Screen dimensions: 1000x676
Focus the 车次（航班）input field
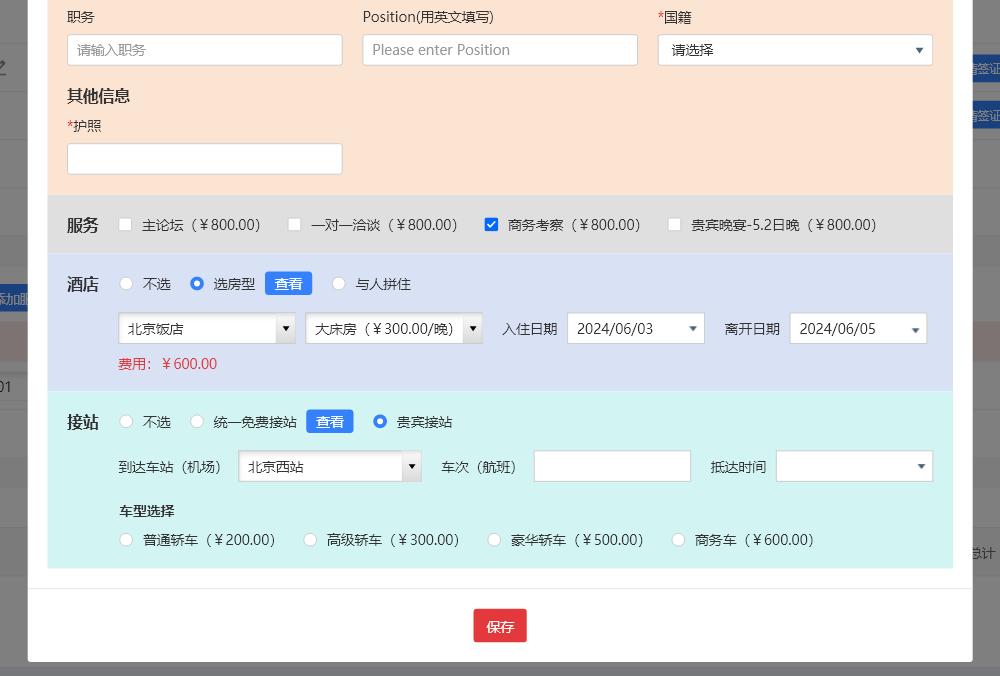(612, 467)
